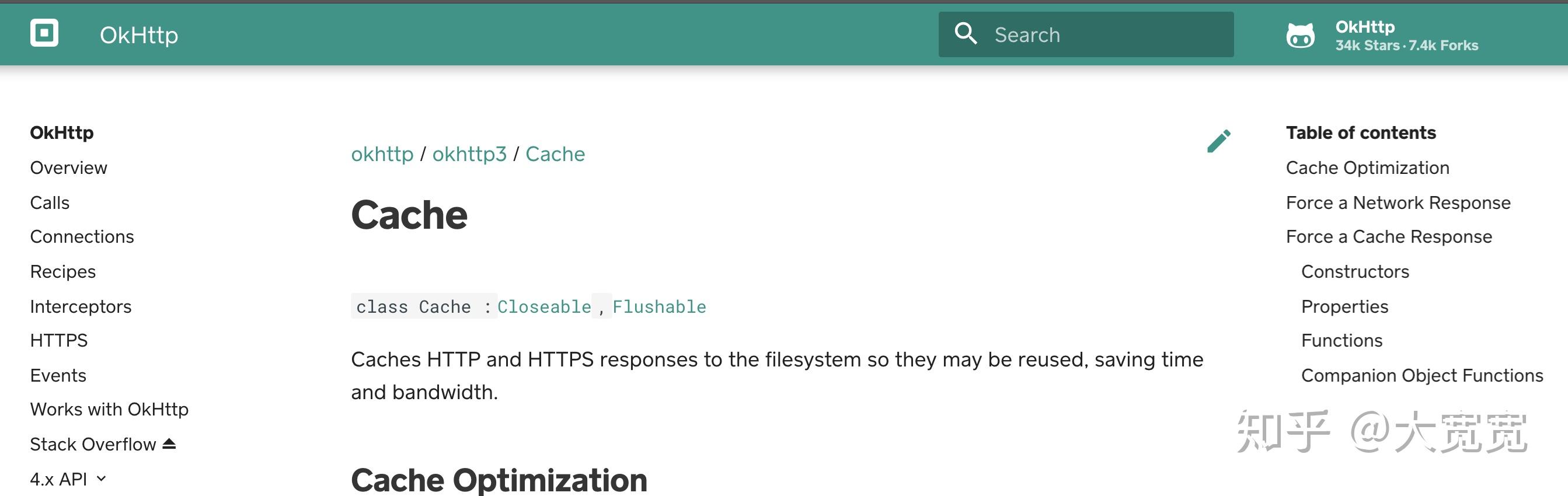Jump to Constructors in table of contents
Screen dimensions: 1568x496
point(1355,271)
